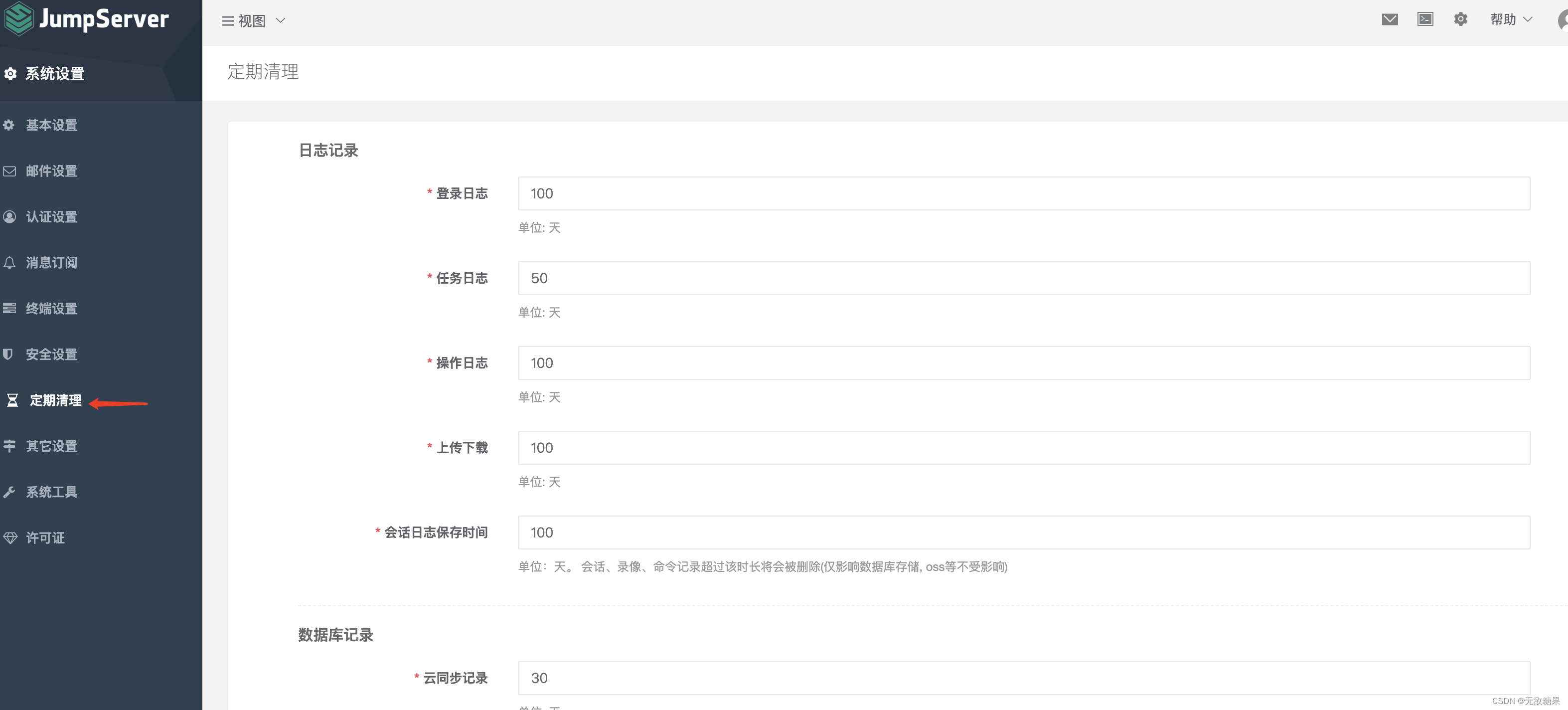1568x710 pixels.
Task: Click the 任务日志 field label
Action: [462, 278]
